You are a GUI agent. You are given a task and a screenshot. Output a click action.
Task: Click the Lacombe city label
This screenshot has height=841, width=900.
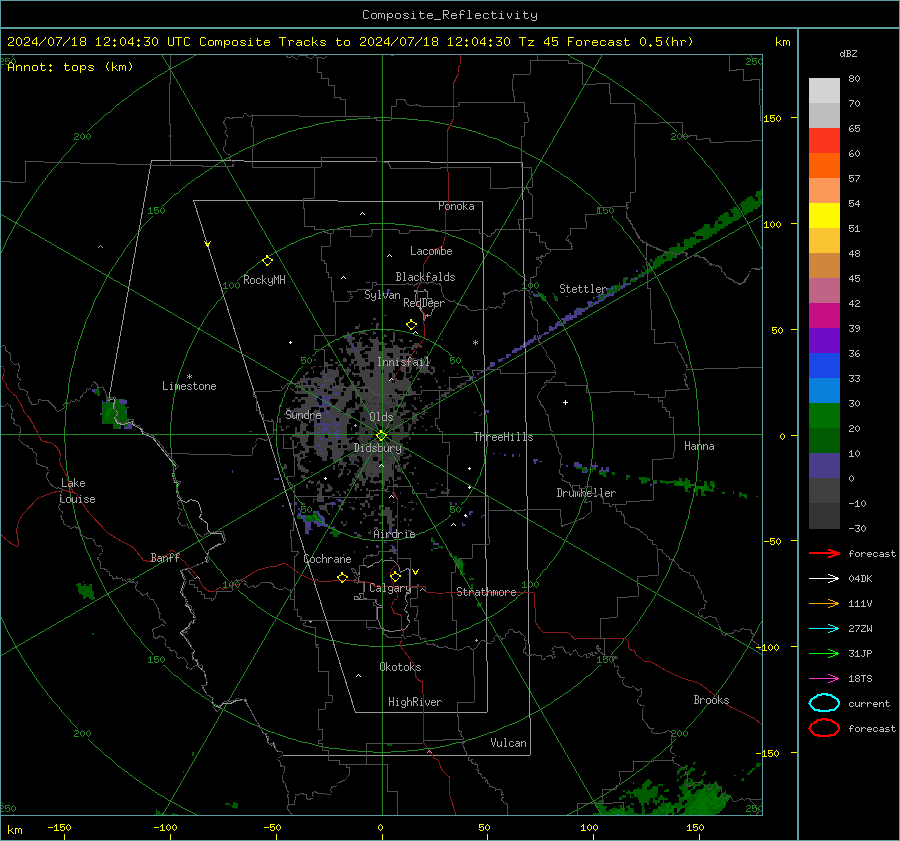pos(431,251)
